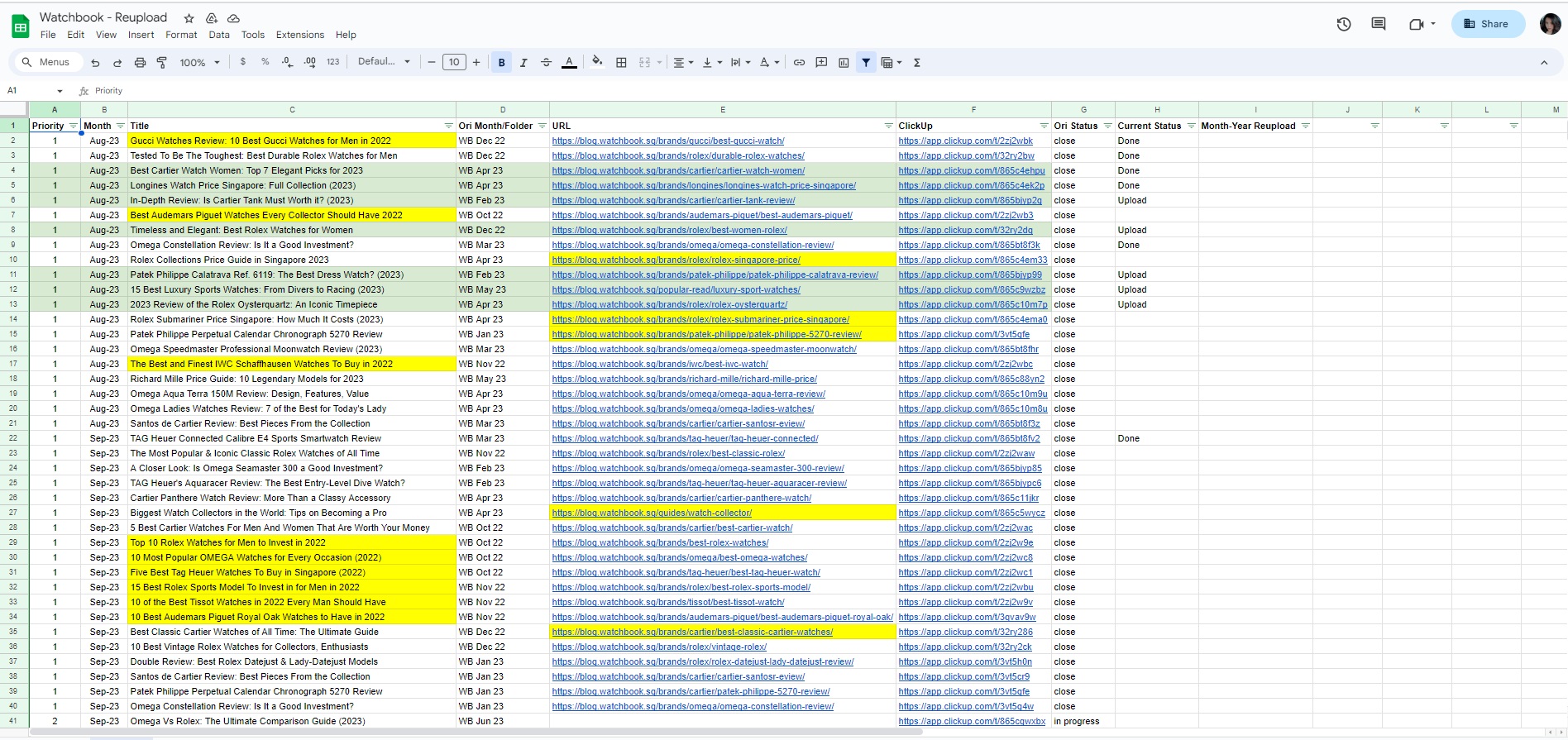The width and height of the screenshot is (1568, 740).
Task: Print the spreadsheet using the printer icon
Action: click(140, 62)
